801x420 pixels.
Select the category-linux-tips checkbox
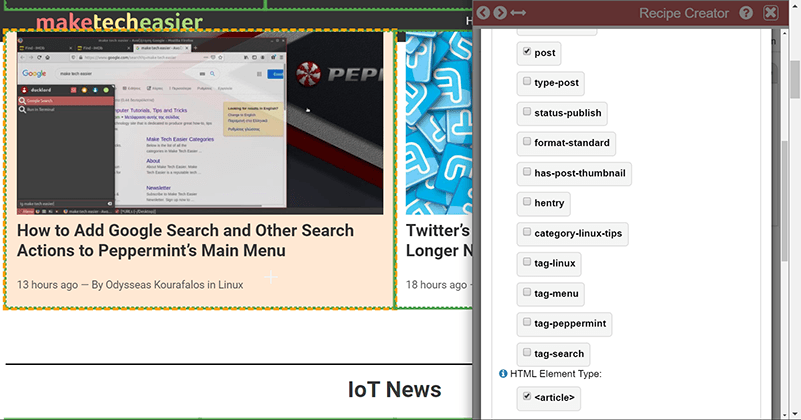pos(527,232)
